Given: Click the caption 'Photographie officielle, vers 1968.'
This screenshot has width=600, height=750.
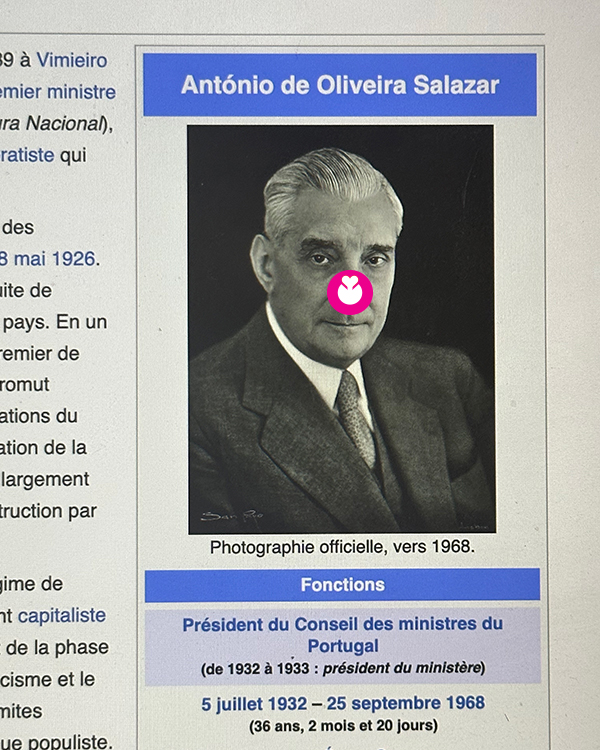Looking at the screenshot, I should click(x=343, y=547).
